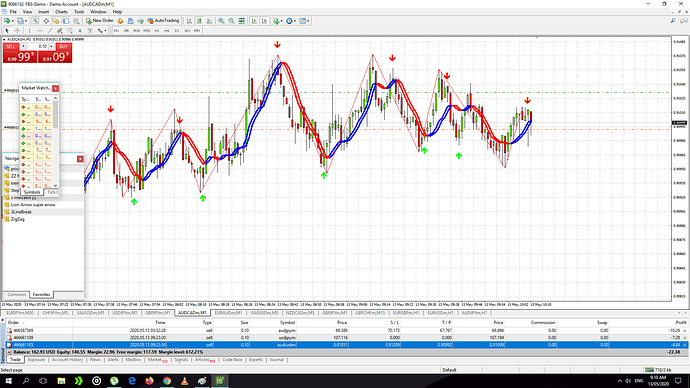Screen dimensions: 690x388
Task: Select the horizontal line tool
Action: [x=40, y=31]
